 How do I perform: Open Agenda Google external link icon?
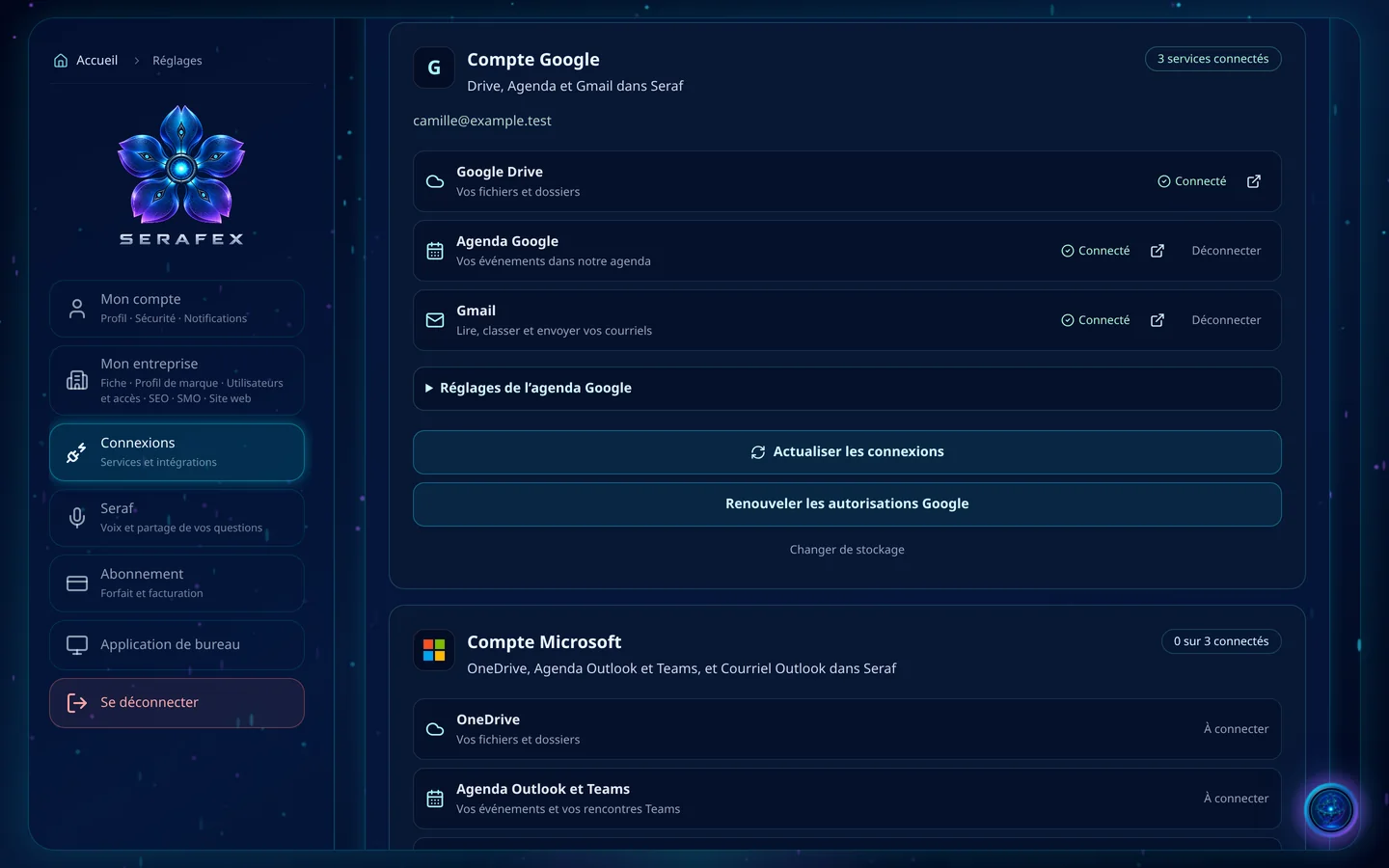pos(1157,251)
